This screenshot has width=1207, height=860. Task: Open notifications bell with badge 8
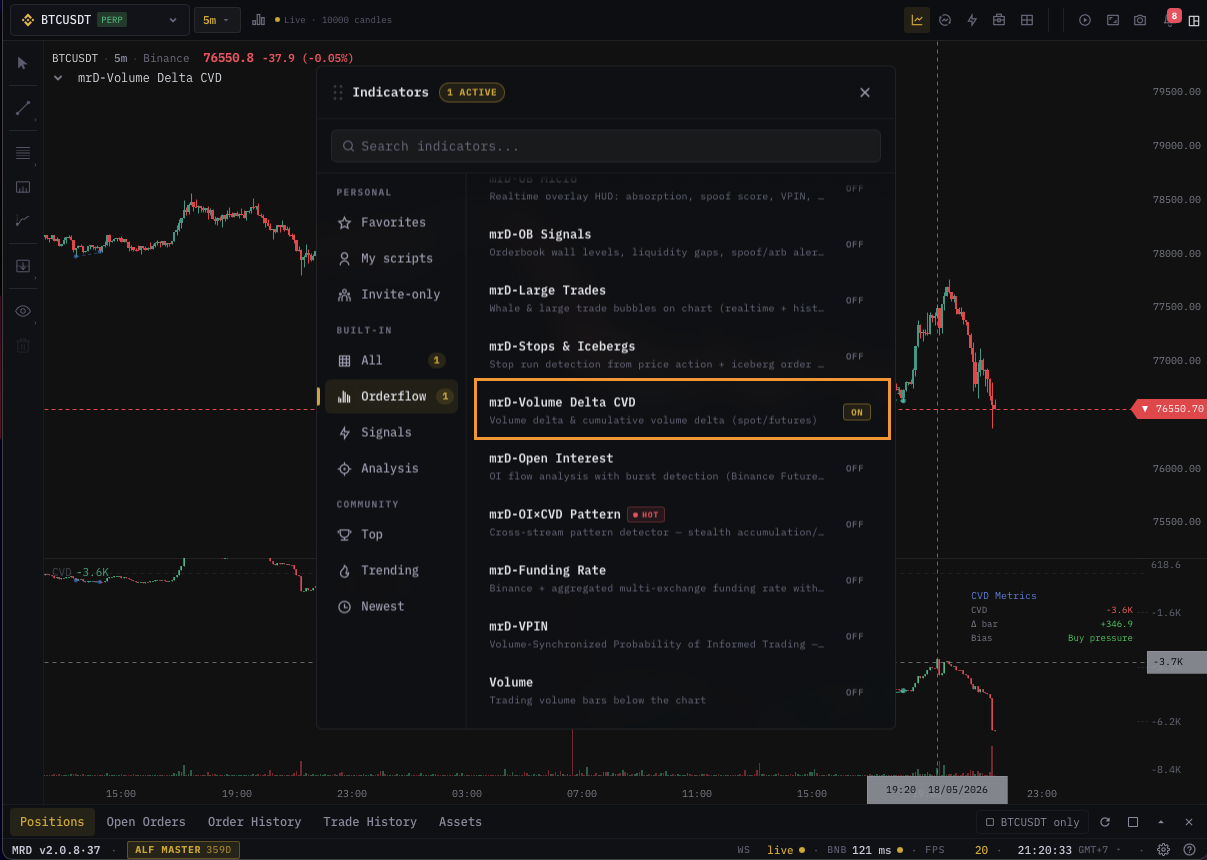1169,19
